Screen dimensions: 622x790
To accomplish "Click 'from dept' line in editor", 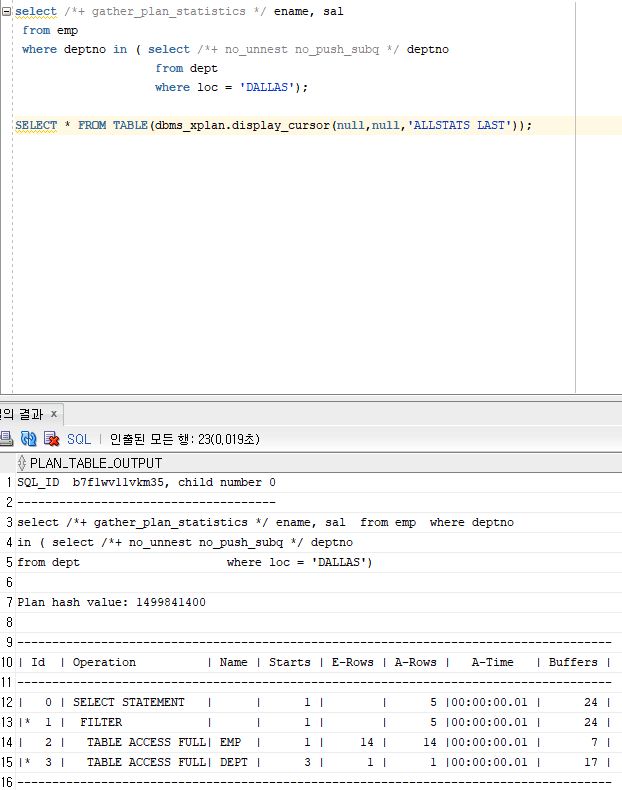I will pyautogui.click(x=186, y=68).
